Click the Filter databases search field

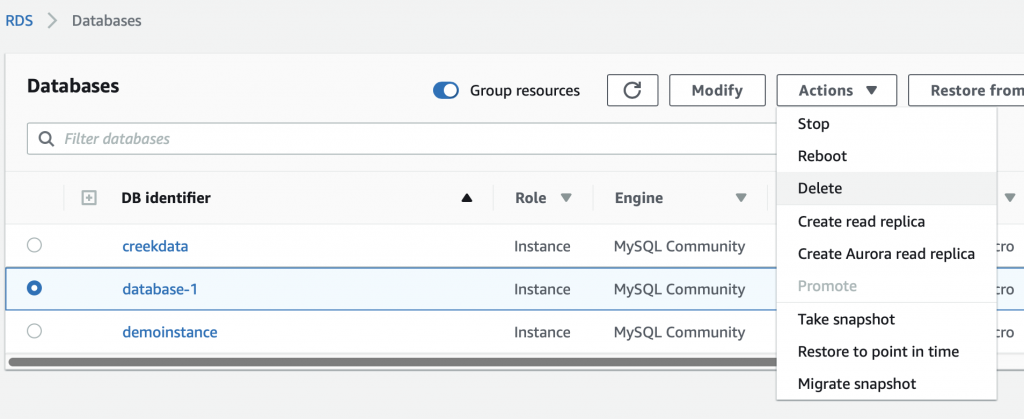pos(402,139)
